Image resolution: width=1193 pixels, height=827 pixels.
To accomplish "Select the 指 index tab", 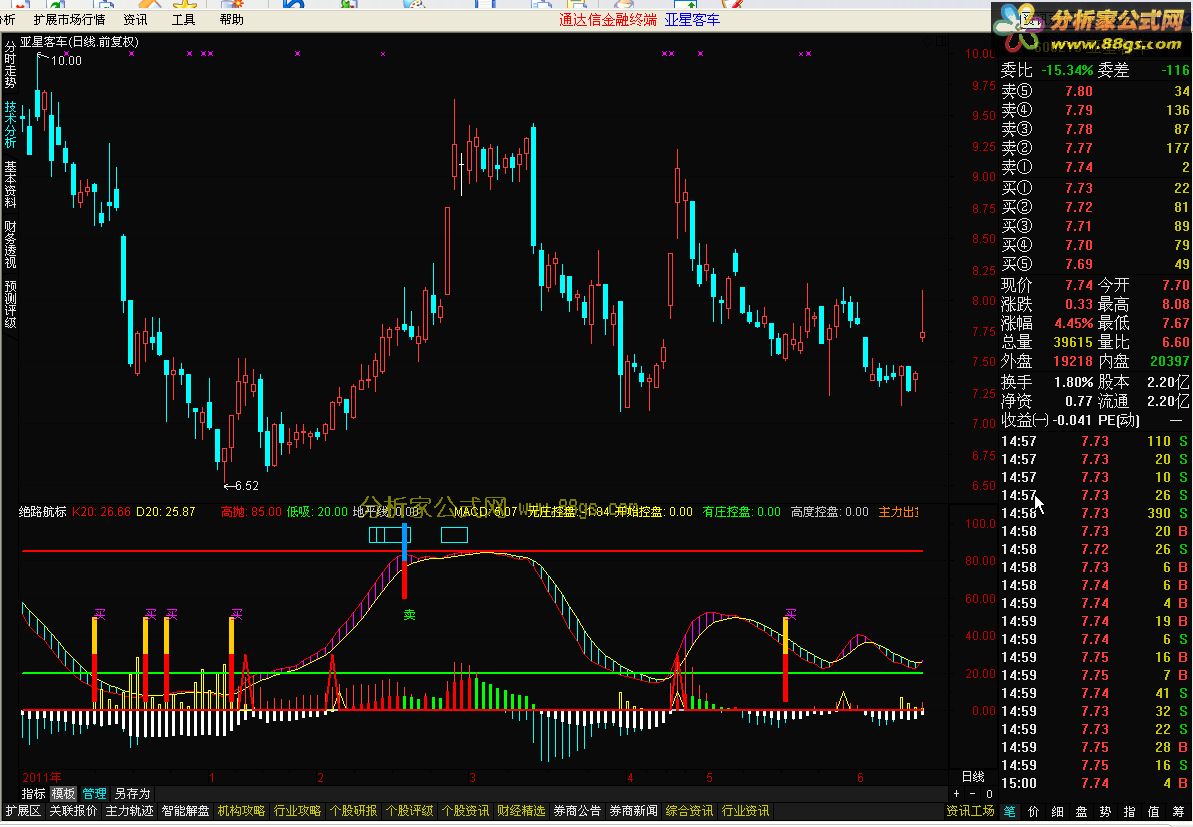I will pos(1129,811).
